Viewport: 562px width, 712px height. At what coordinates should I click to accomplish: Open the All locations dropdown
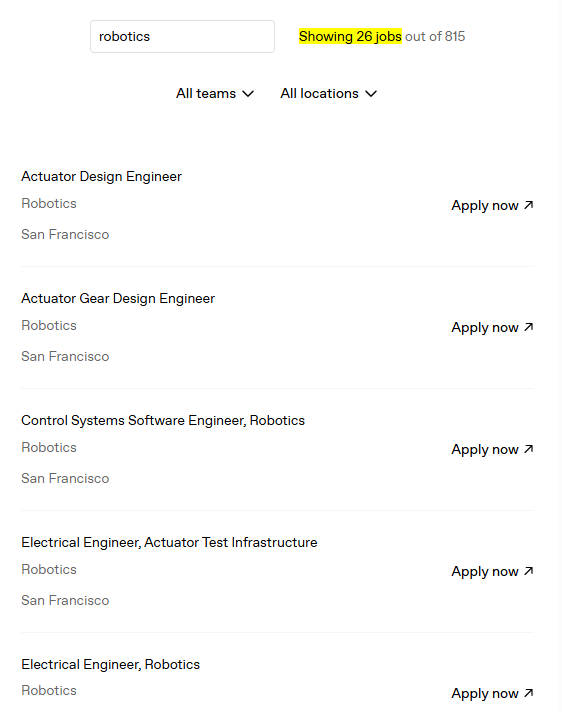[x=328, y=94]
